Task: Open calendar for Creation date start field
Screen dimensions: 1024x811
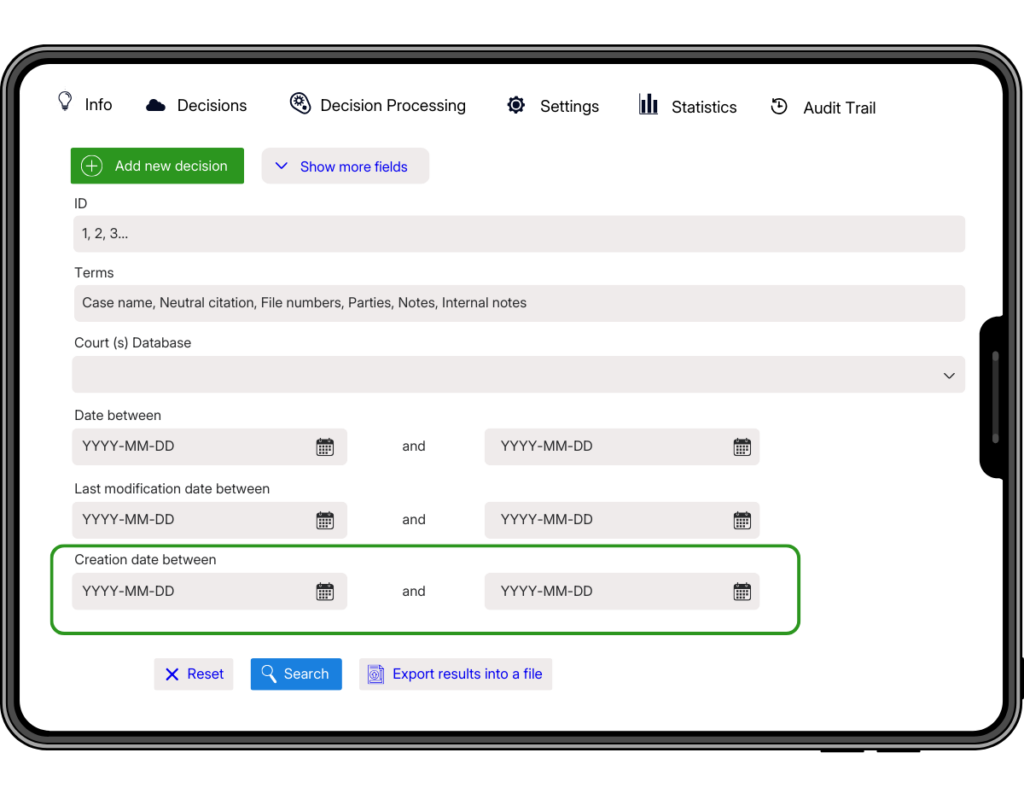Action: point(325,592)
